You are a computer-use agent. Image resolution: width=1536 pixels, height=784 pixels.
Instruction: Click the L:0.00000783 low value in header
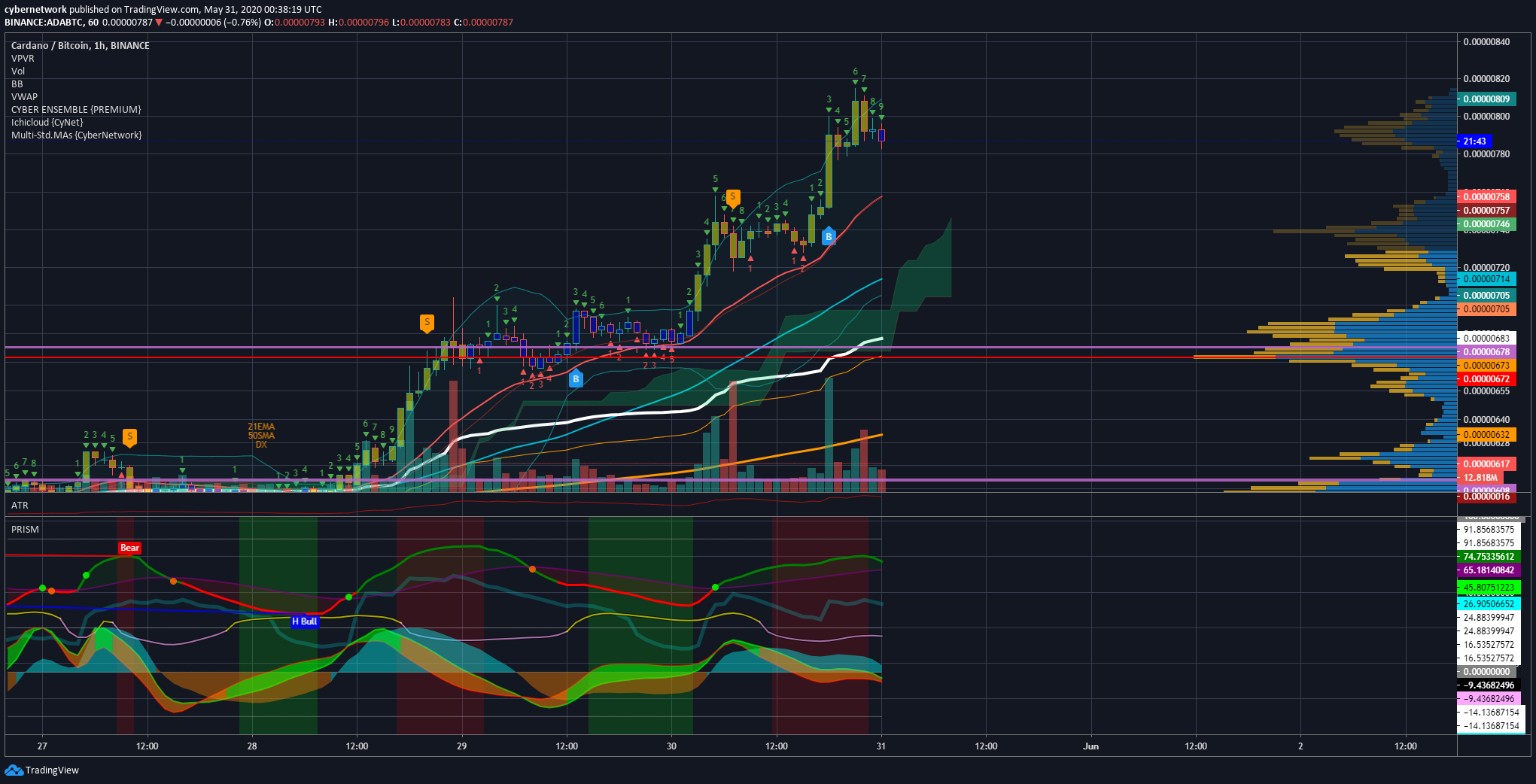pyautogui.click(x=421, y=22)
